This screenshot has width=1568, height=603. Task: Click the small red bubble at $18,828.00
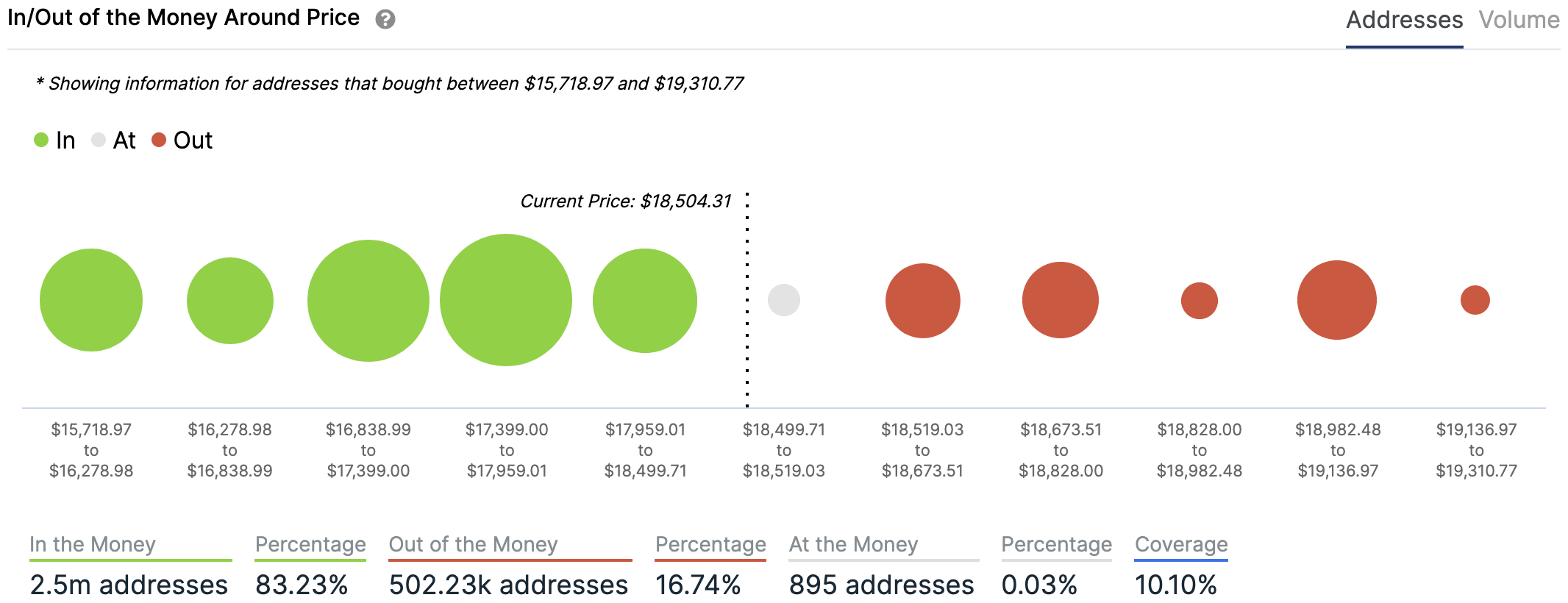tap(1200, 301)
